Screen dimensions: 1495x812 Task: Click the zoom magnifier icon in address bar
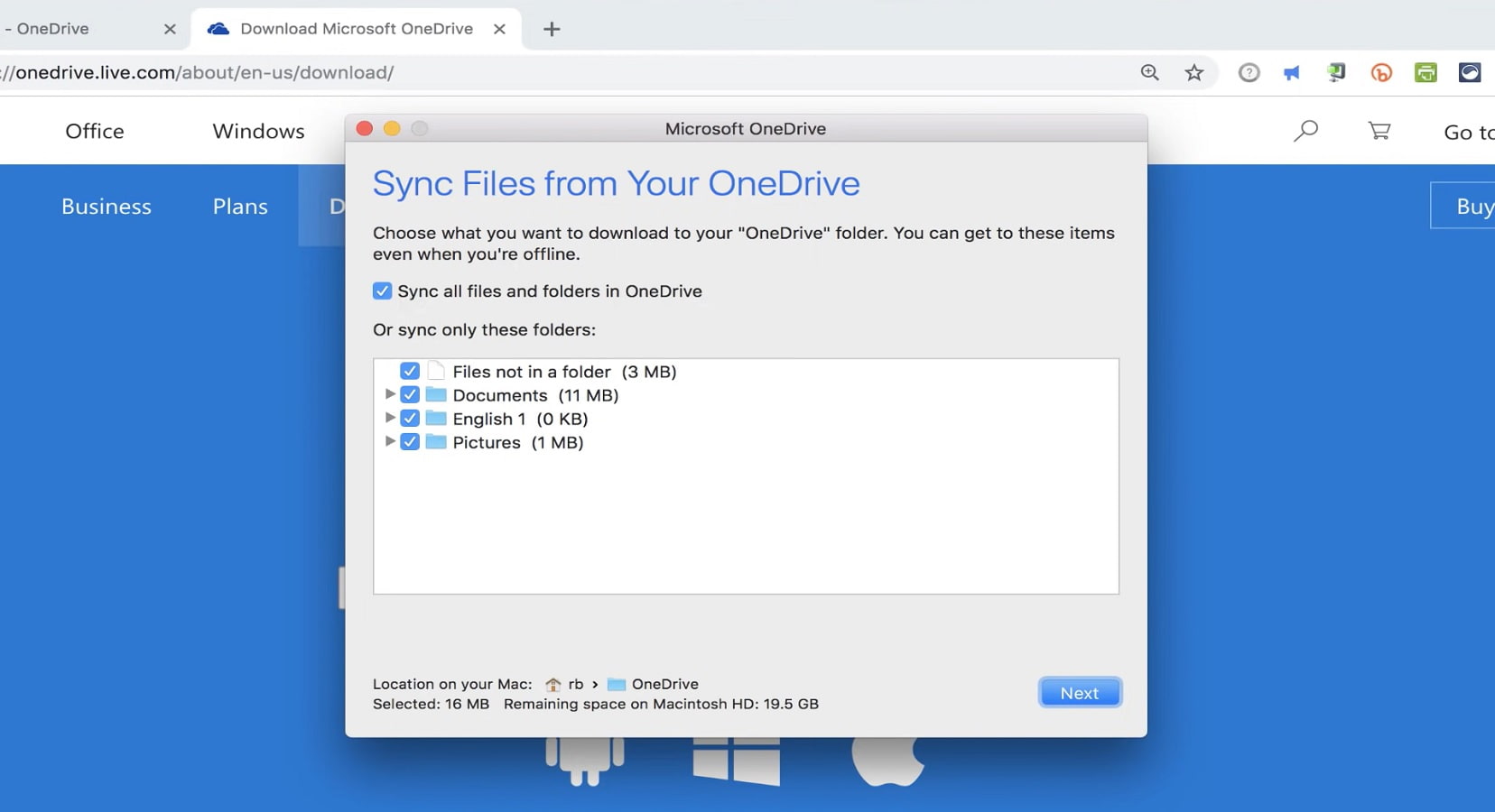(1149, 72)
